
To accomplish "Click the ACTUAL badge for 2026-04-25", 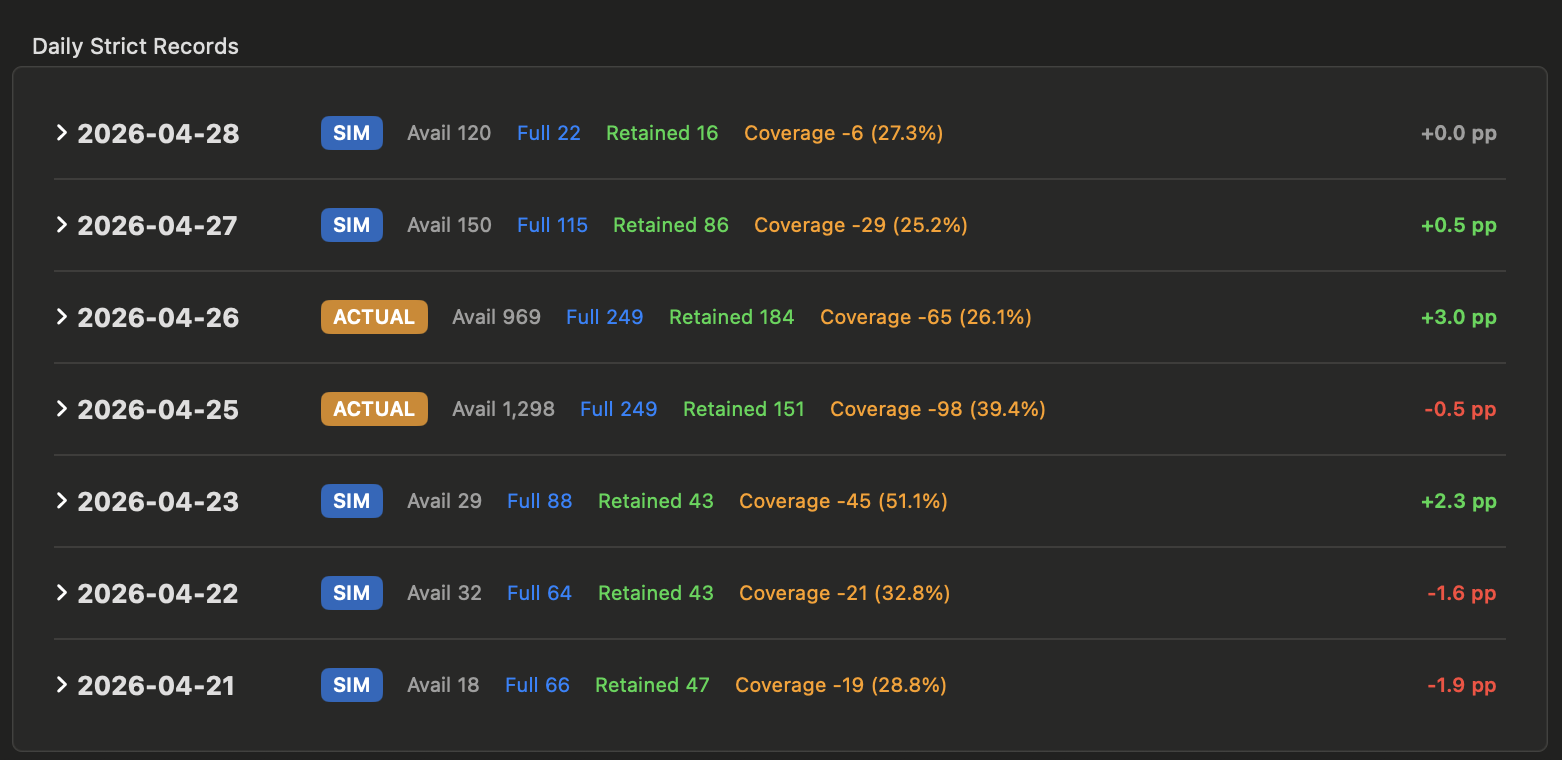I will (x=374, y=409).
